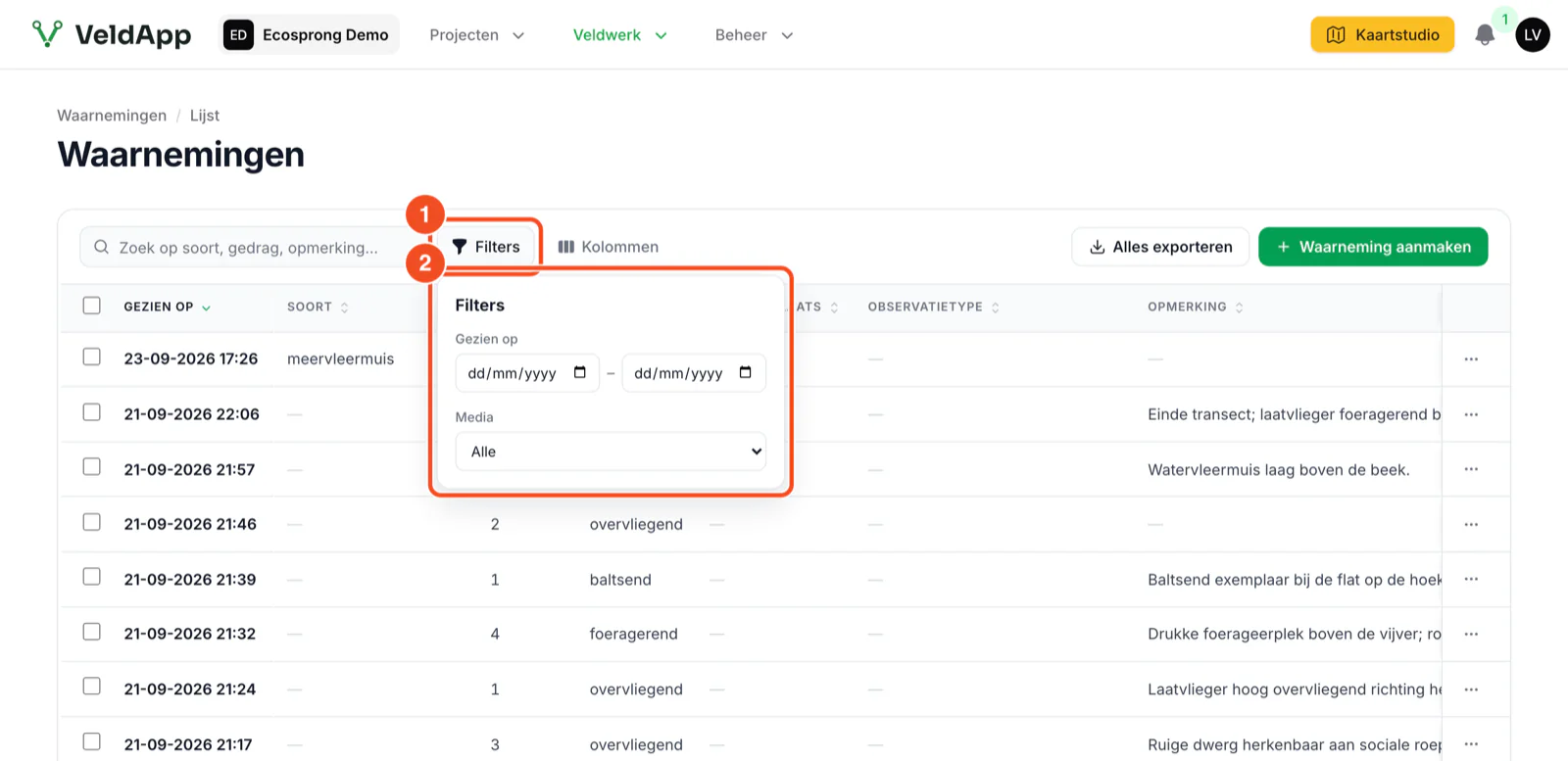
Task: Open row actions for 21-09-2026 21:46
Action: click(1471, 524)
